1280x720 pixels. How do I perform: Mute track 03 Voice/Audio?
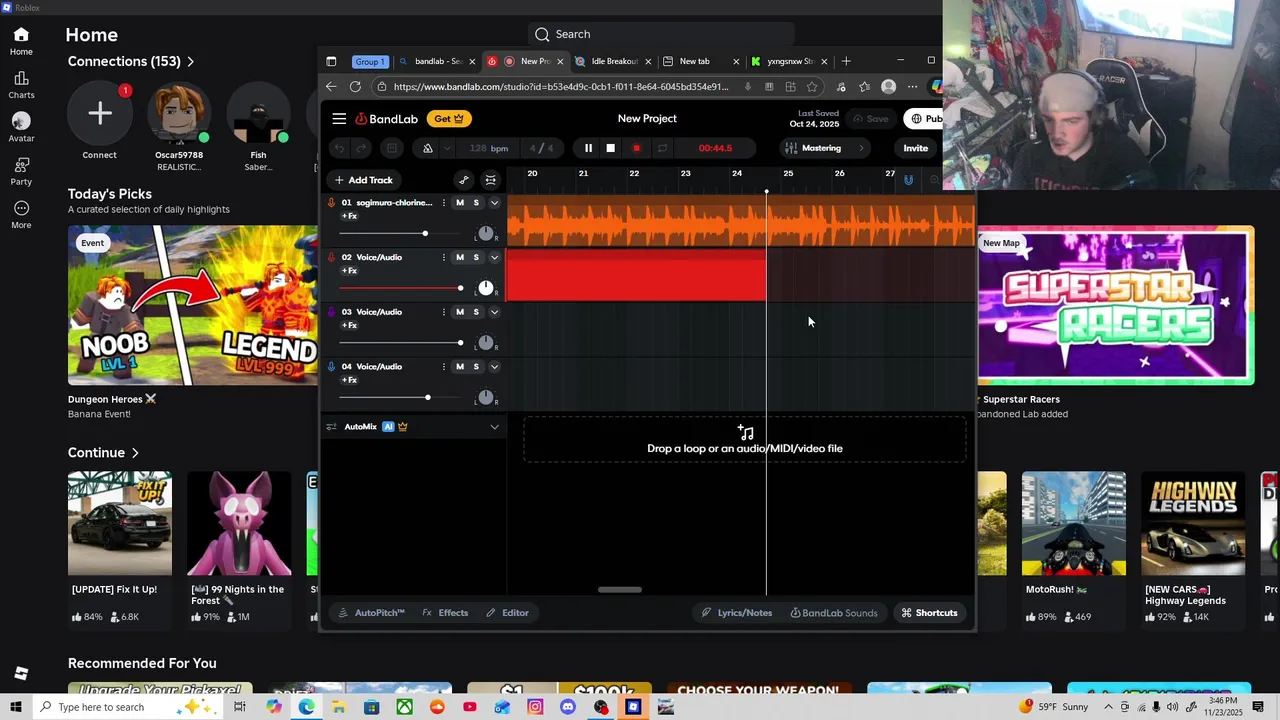tap(460, 312)
